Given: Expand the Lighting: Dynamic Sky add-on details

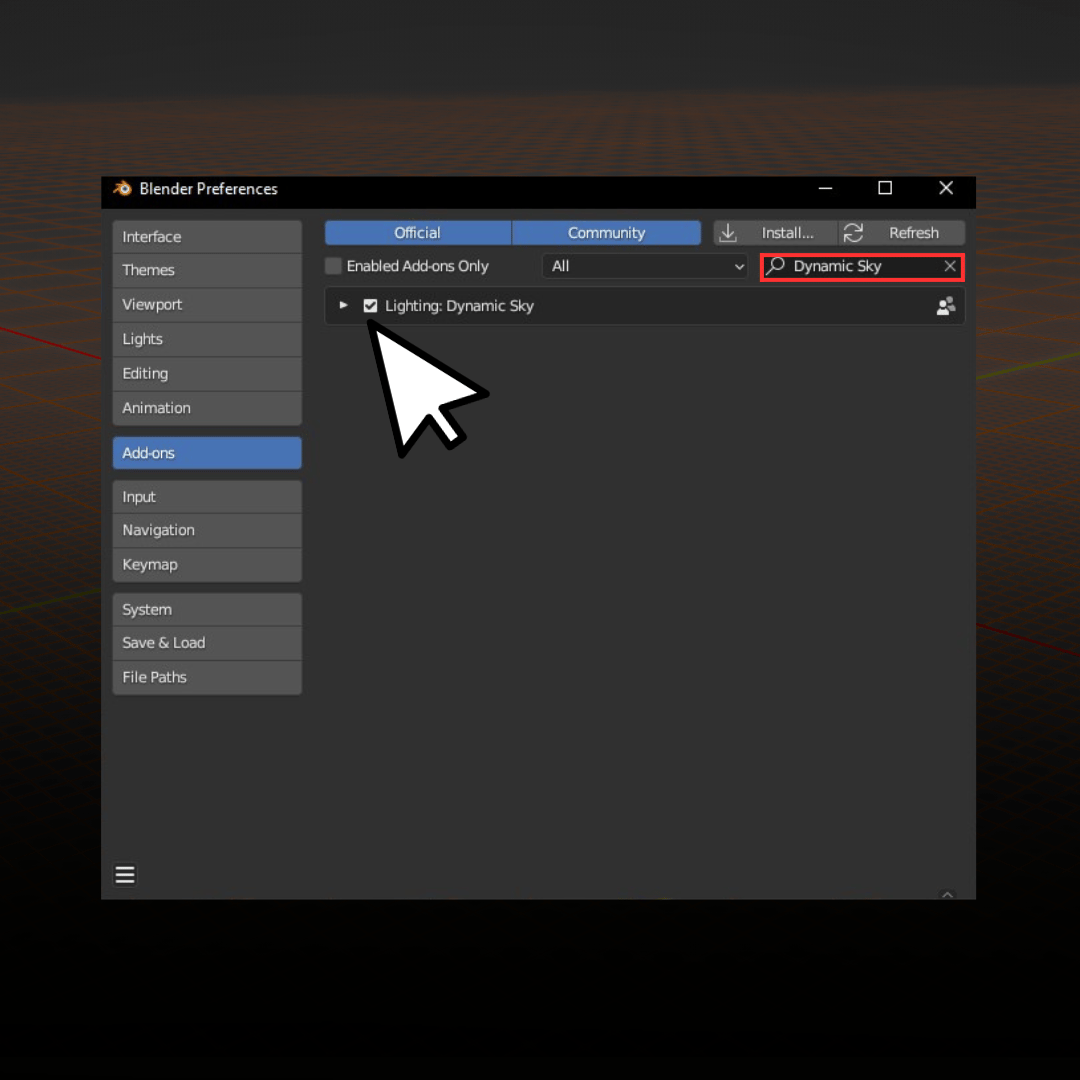Looking at the screenshot, I should pyautogui.click(x=343, y=305).
